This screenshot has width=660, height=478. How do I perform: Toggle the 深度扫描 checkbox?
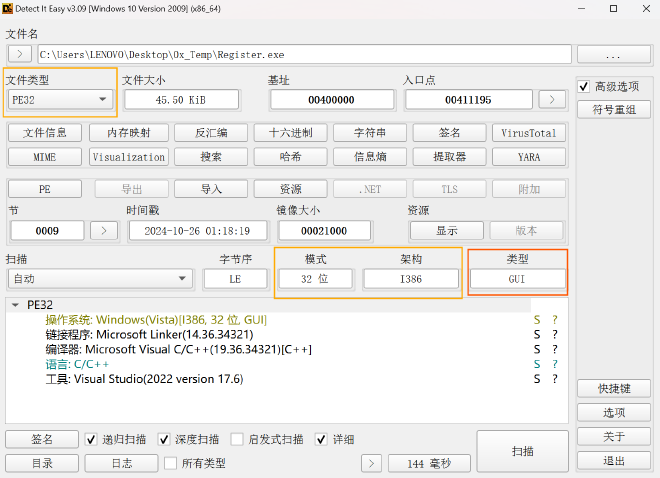coord(164,440)
